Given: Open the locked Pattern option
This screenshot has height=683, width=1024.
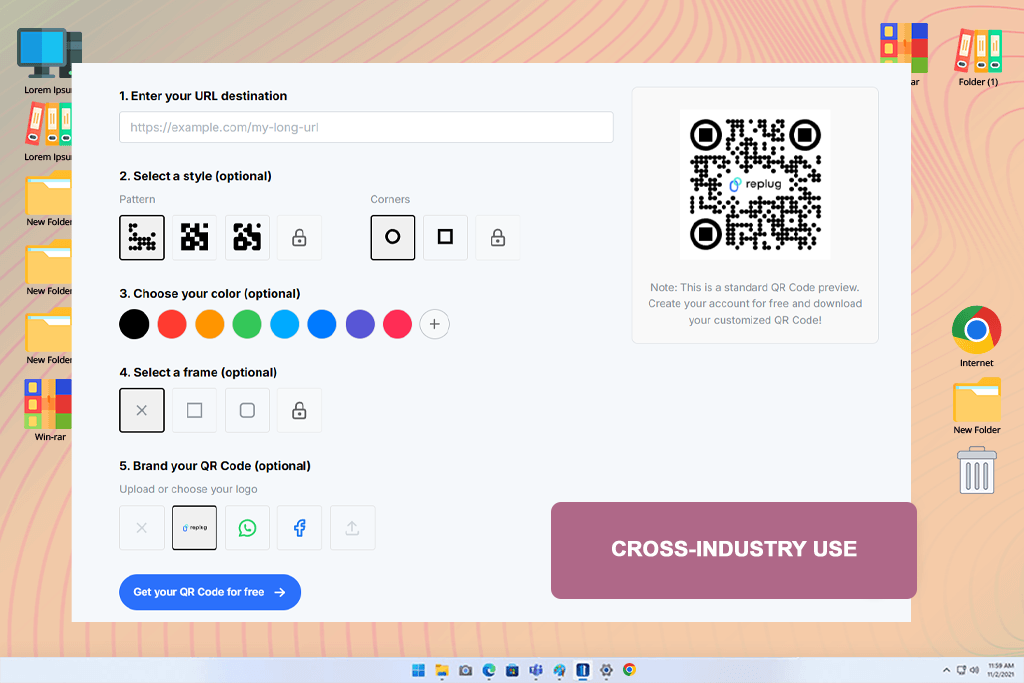Looking at the screenshot, I should click(x=299, y=238).
